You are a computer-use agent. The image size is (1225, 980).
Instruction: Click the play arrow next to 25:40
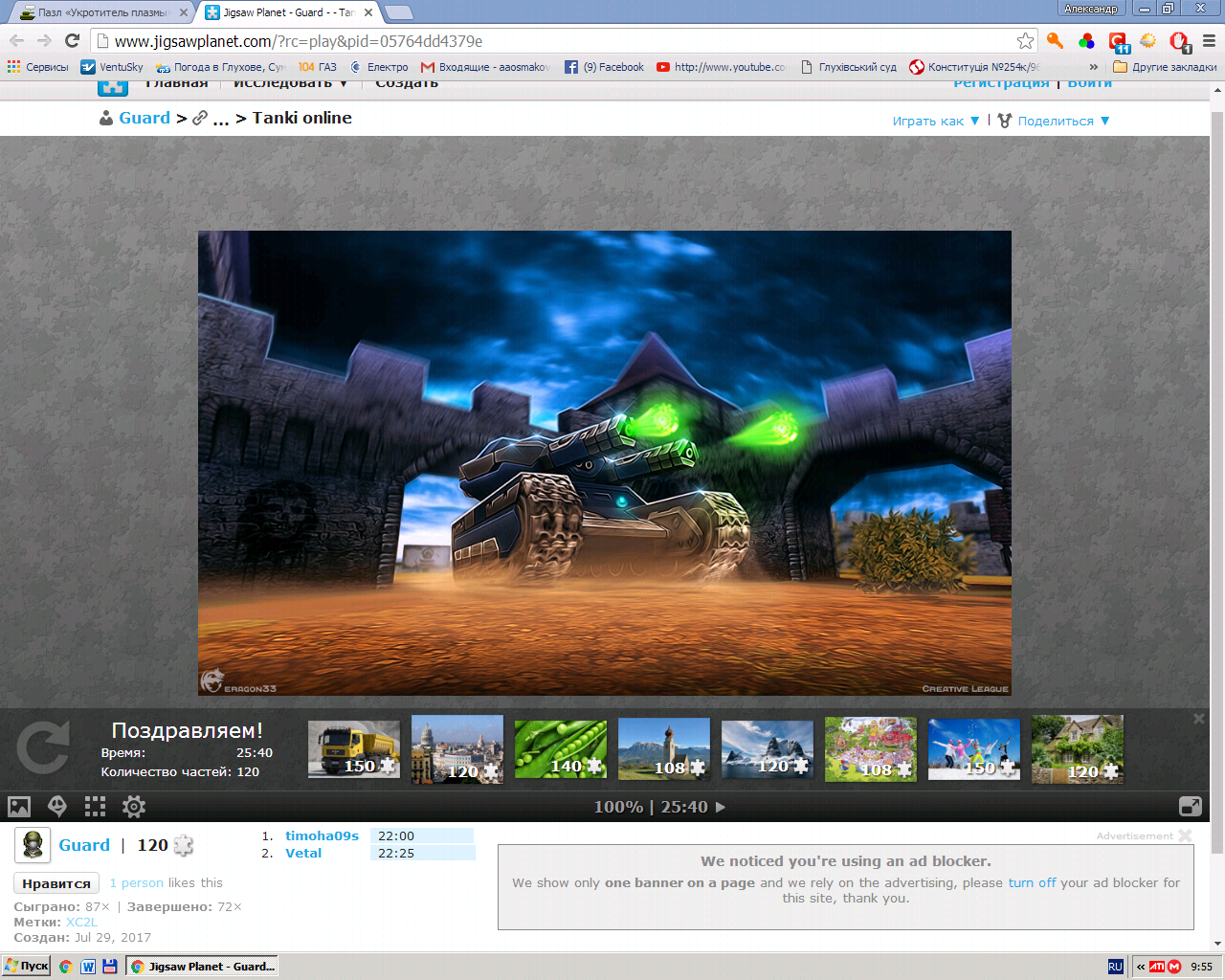coord(721,807)
